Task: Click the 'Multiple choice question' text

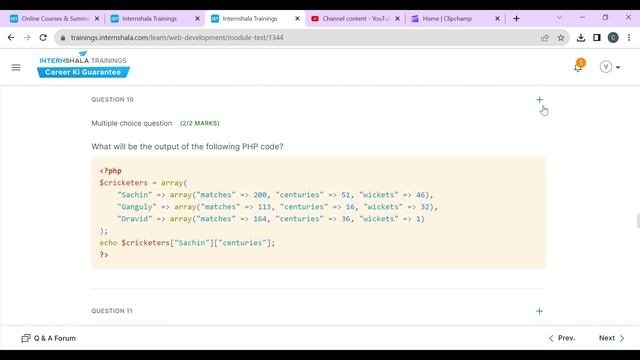Action: click(131, 123)
